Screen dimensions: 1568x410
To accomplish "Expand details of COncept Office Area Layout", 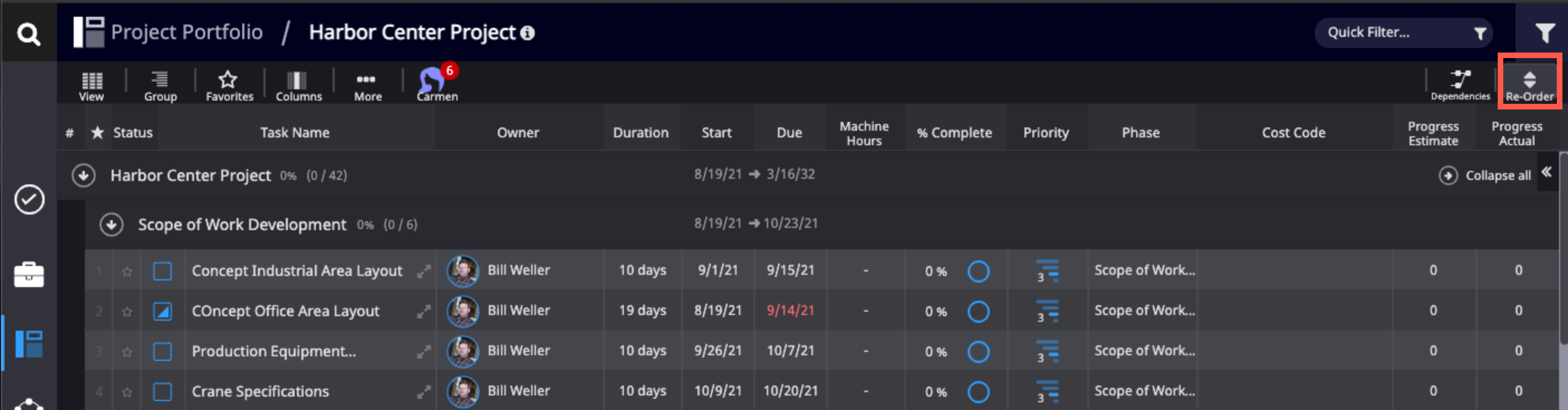I will click(x=424, y=311).
